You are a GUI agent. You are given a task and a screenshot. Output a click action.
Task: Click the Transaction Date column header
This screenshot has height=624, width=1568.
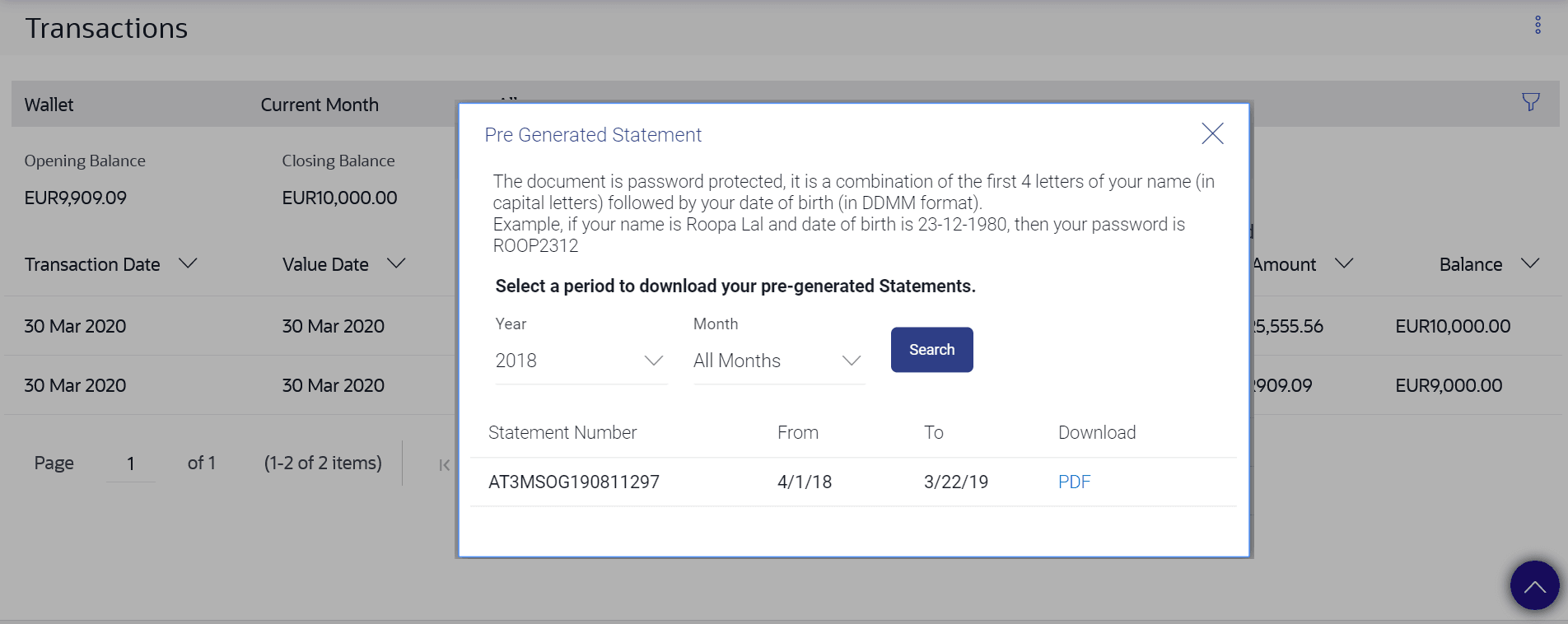[92, 264]
